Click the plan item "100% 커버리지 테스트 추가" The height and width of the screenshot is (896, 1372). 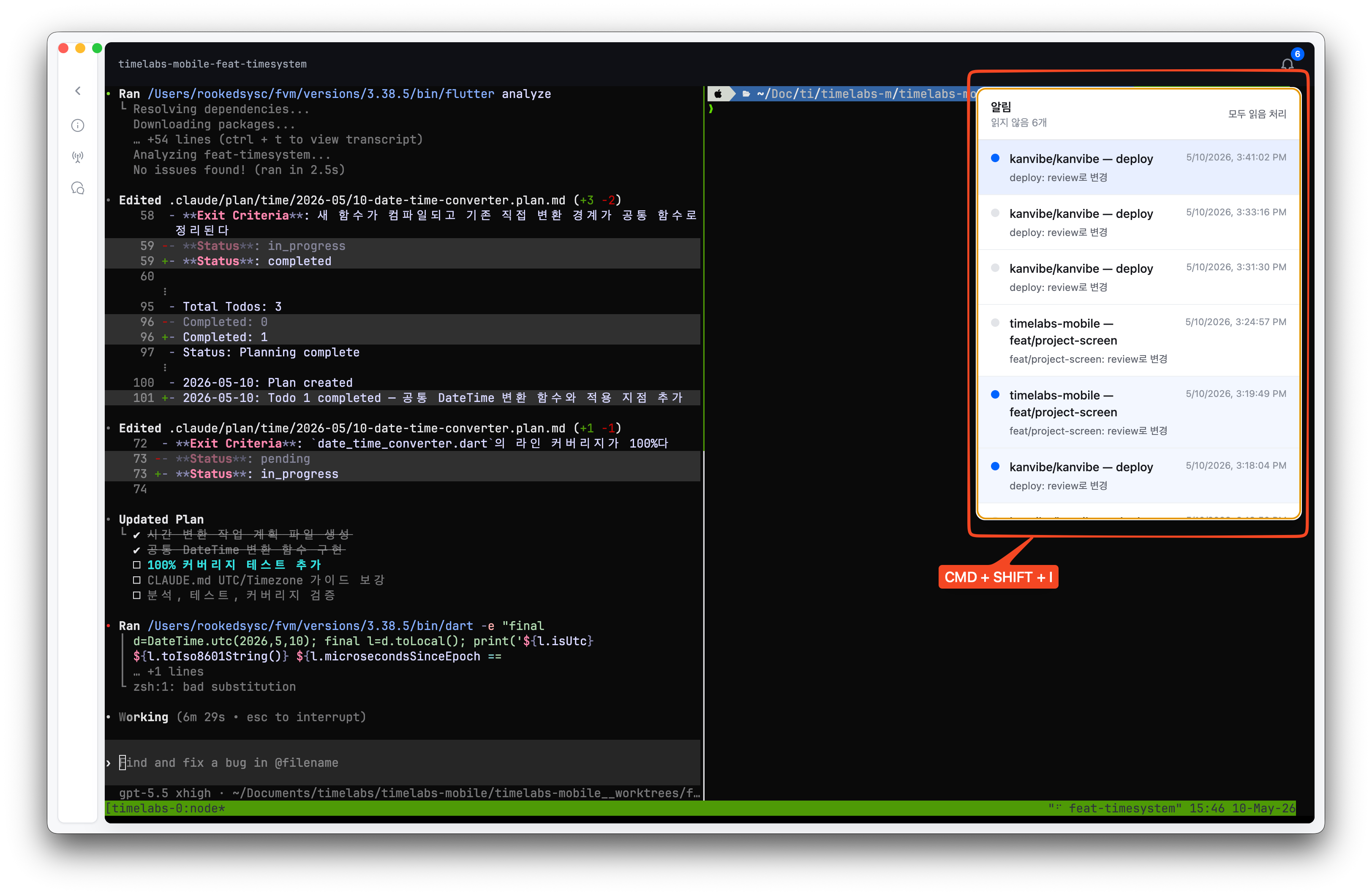tap(234, 565)
